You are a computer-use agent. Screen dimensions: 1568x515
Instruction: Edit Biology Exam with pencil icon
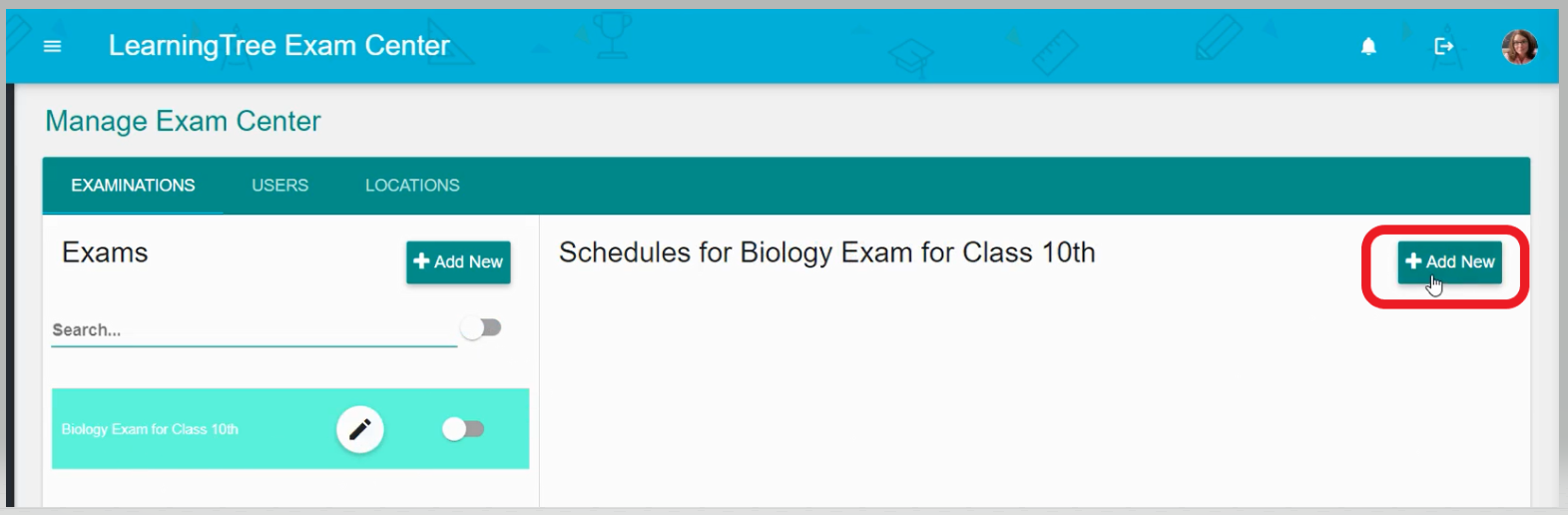pyautogui.click(x=360, y=429)
